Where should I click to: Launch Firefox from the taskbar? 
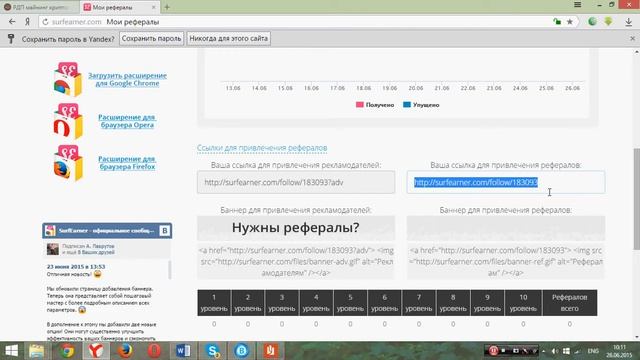point(125,351)
